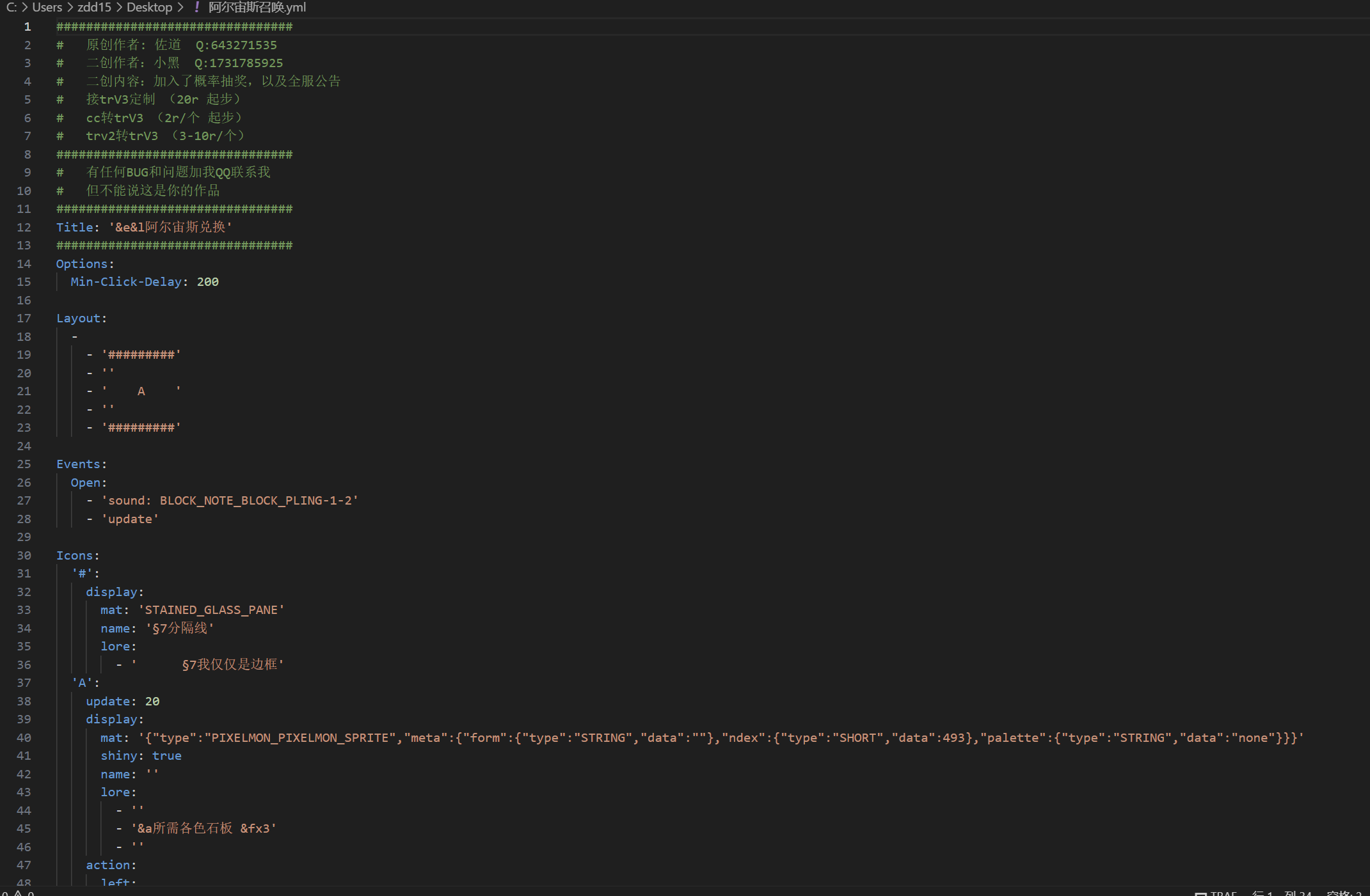Click the line and column indicator in status bar

point(1281,893)
